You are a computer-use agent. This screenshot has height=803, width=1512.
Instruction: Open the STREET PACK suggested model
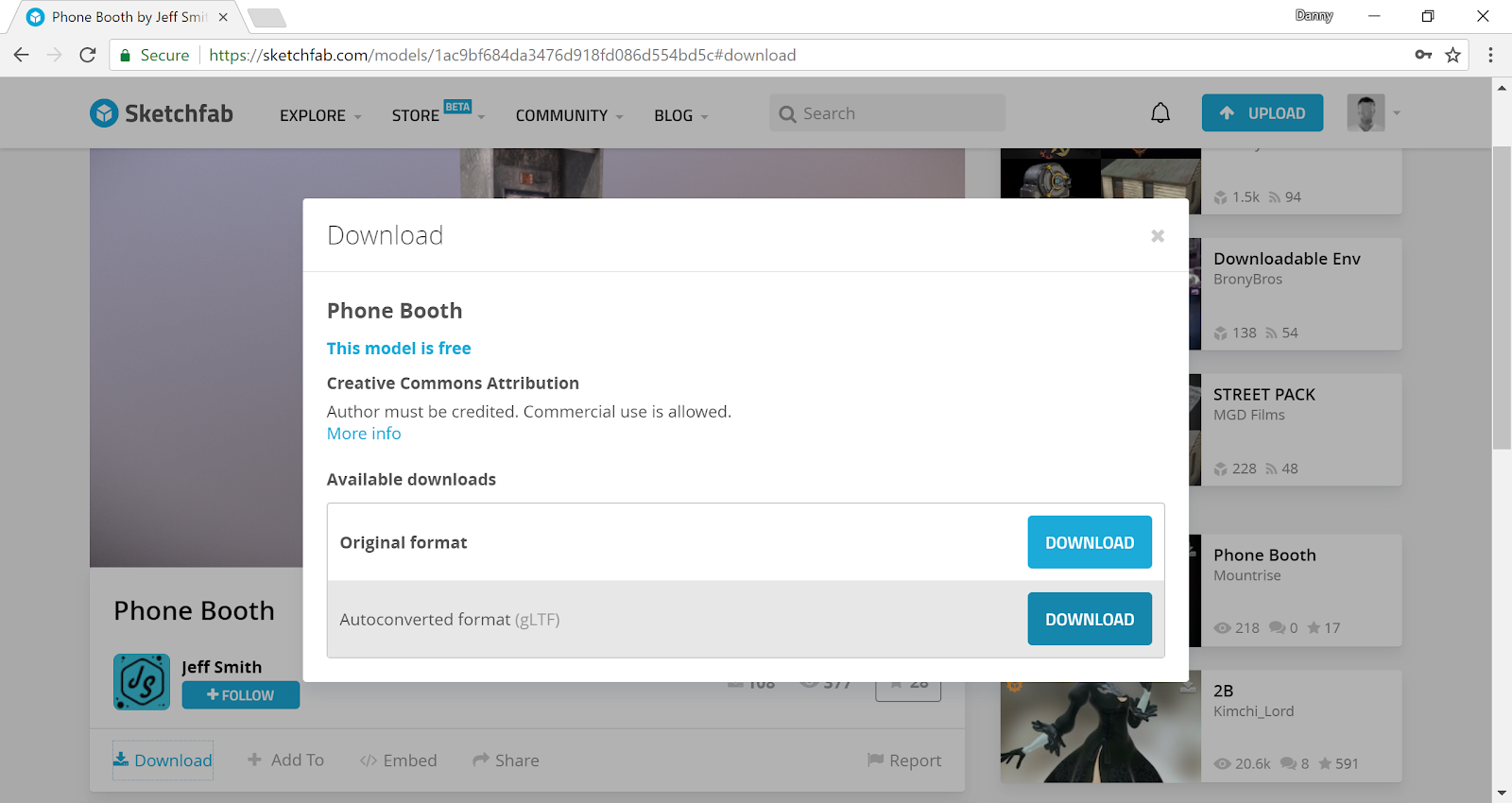point(1264,395)
